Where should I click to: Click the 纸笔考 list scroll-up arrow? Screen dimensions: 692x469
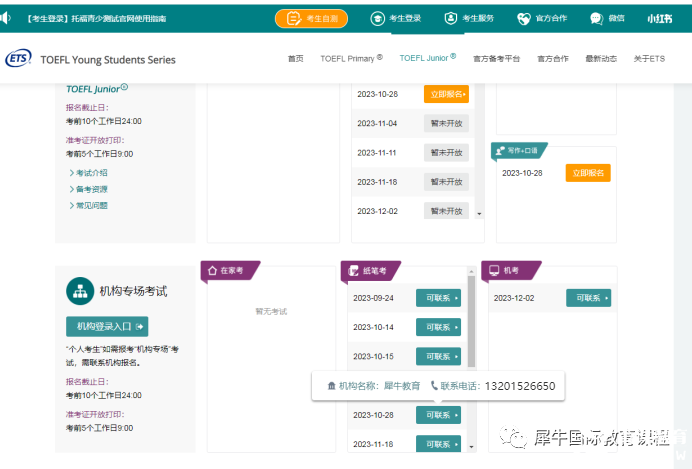[x=471, y=271]
